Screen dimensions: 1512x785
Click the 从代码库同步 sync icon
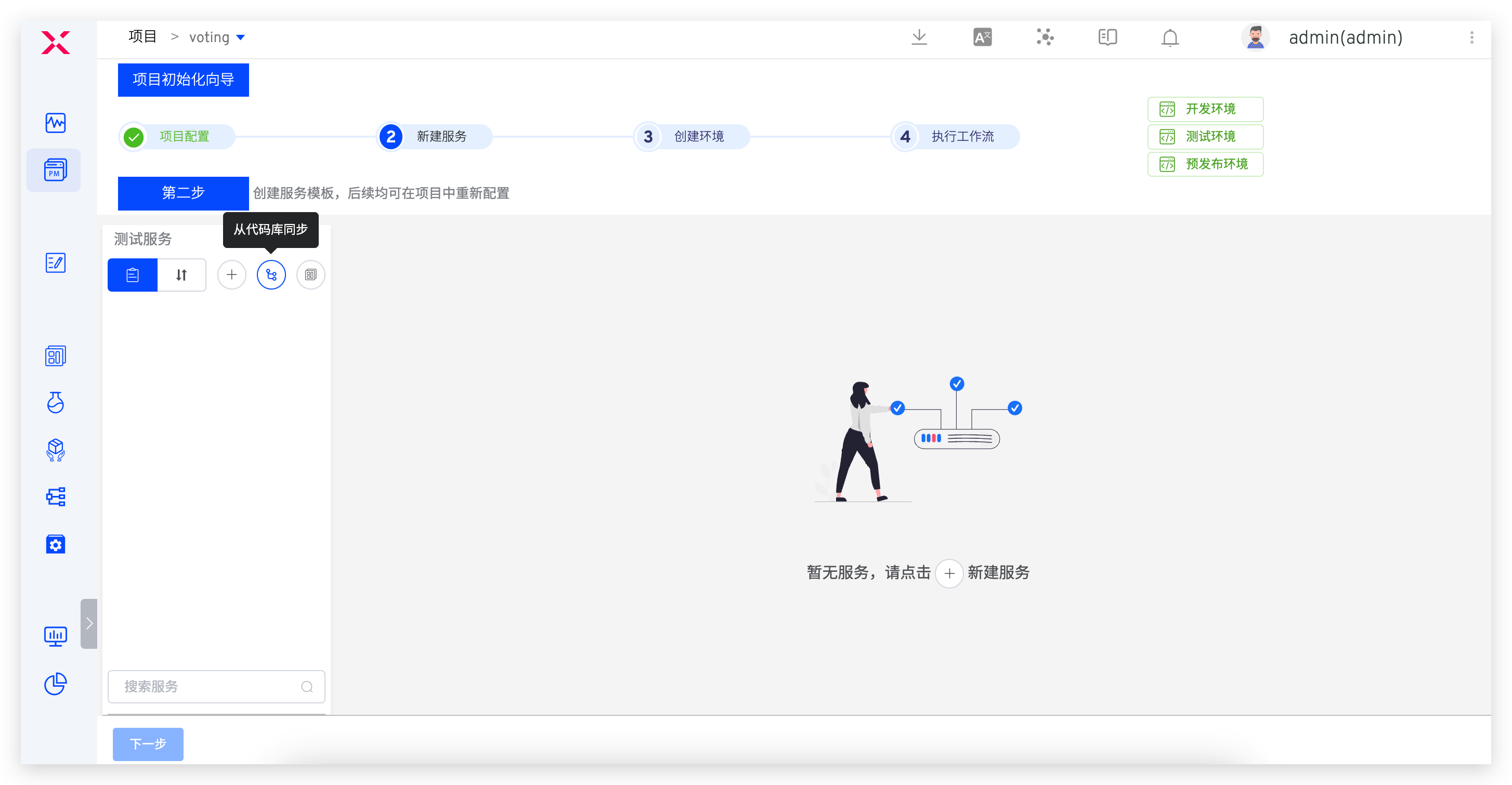point(271,274)
